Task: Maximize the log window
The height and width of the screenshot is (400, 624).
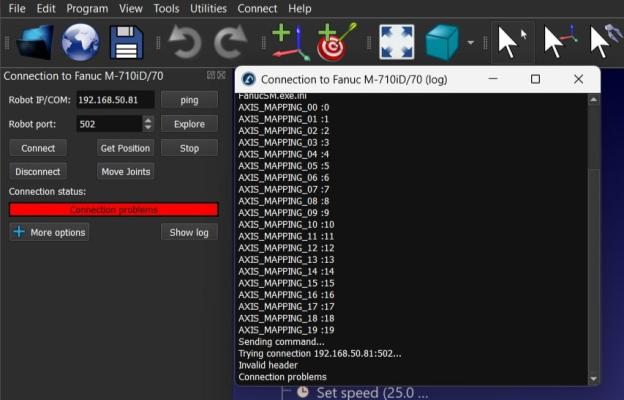Action: [x=536, y=79]
